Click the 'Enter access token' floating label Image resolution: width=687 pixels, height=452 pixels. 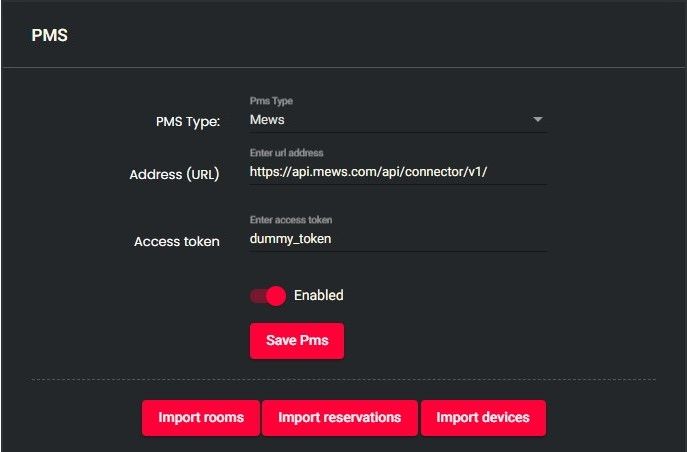point(292,220)
